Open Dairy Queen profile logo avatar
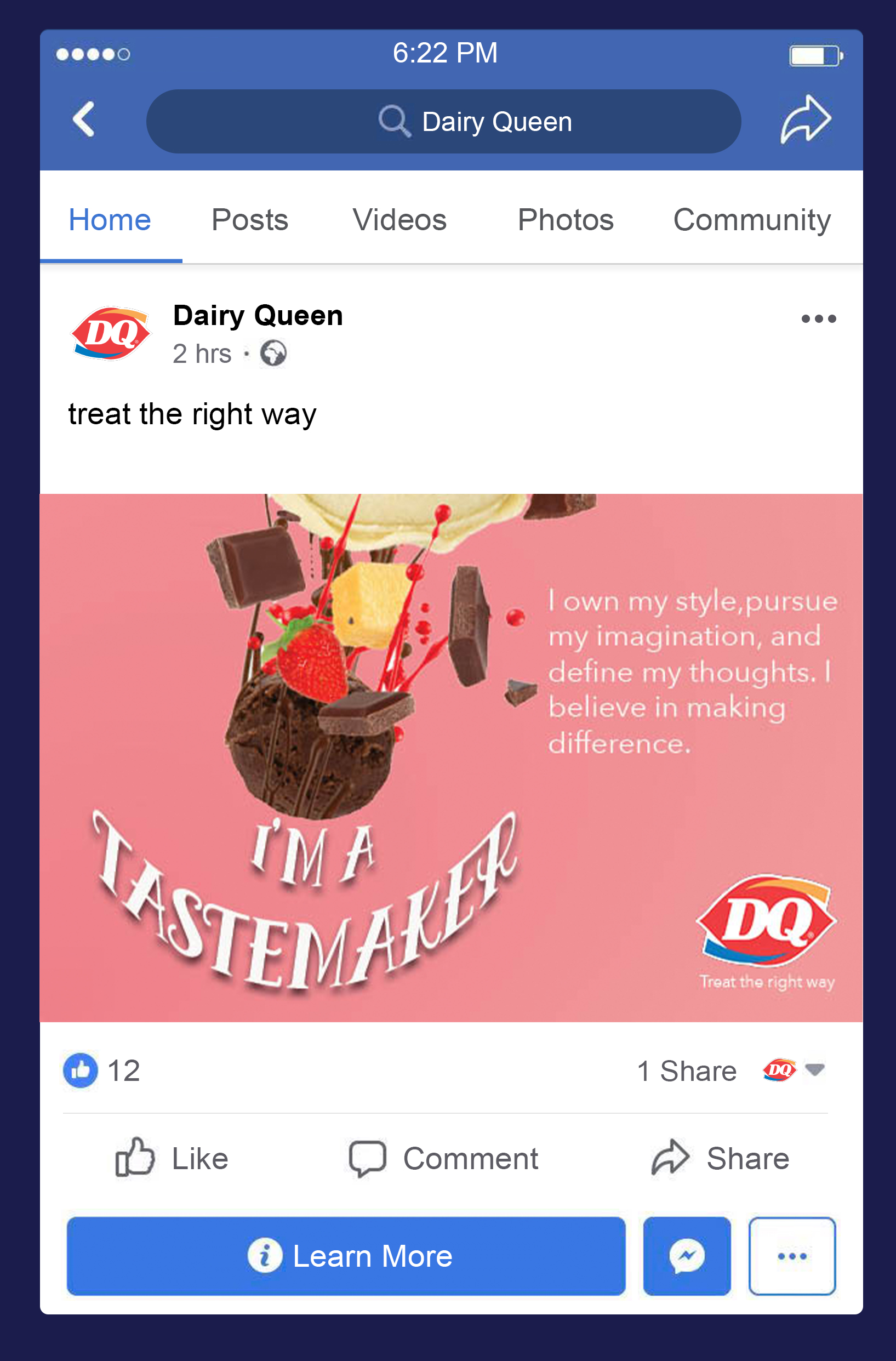 pos(111,333)
